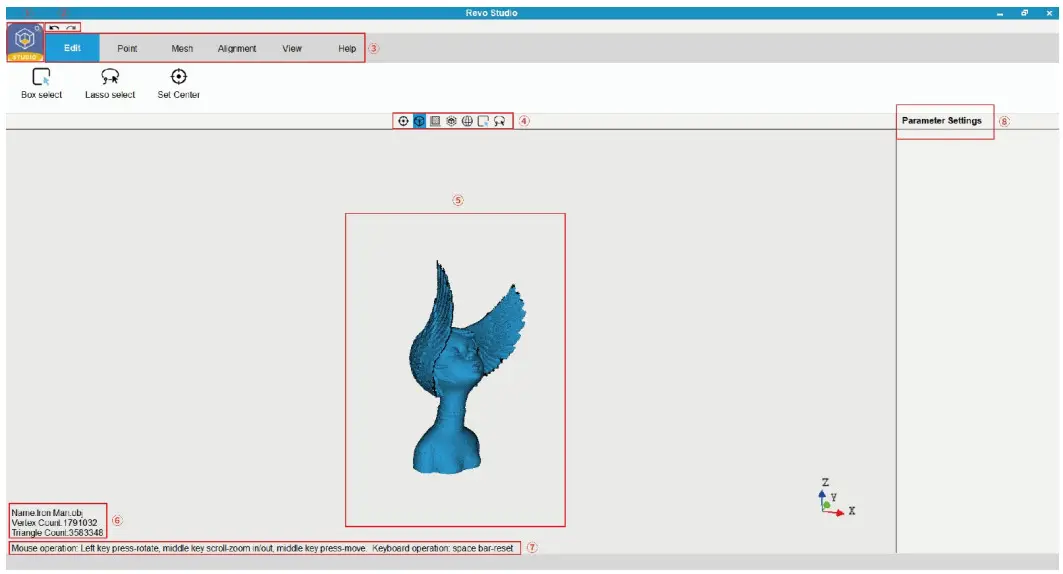This screenshot has height=574, width=1063.
Task: Restore down the Revo Studio window
Action: click(1024, 13)
